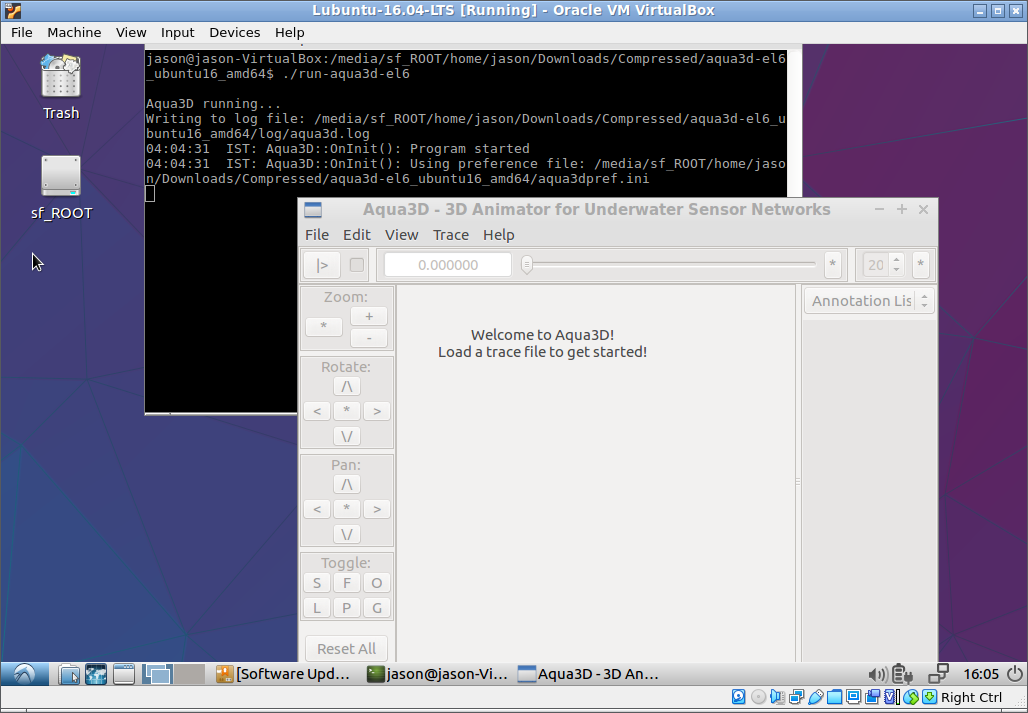
Task: Click the volume icon in system tray
Action: pos(877,674)
